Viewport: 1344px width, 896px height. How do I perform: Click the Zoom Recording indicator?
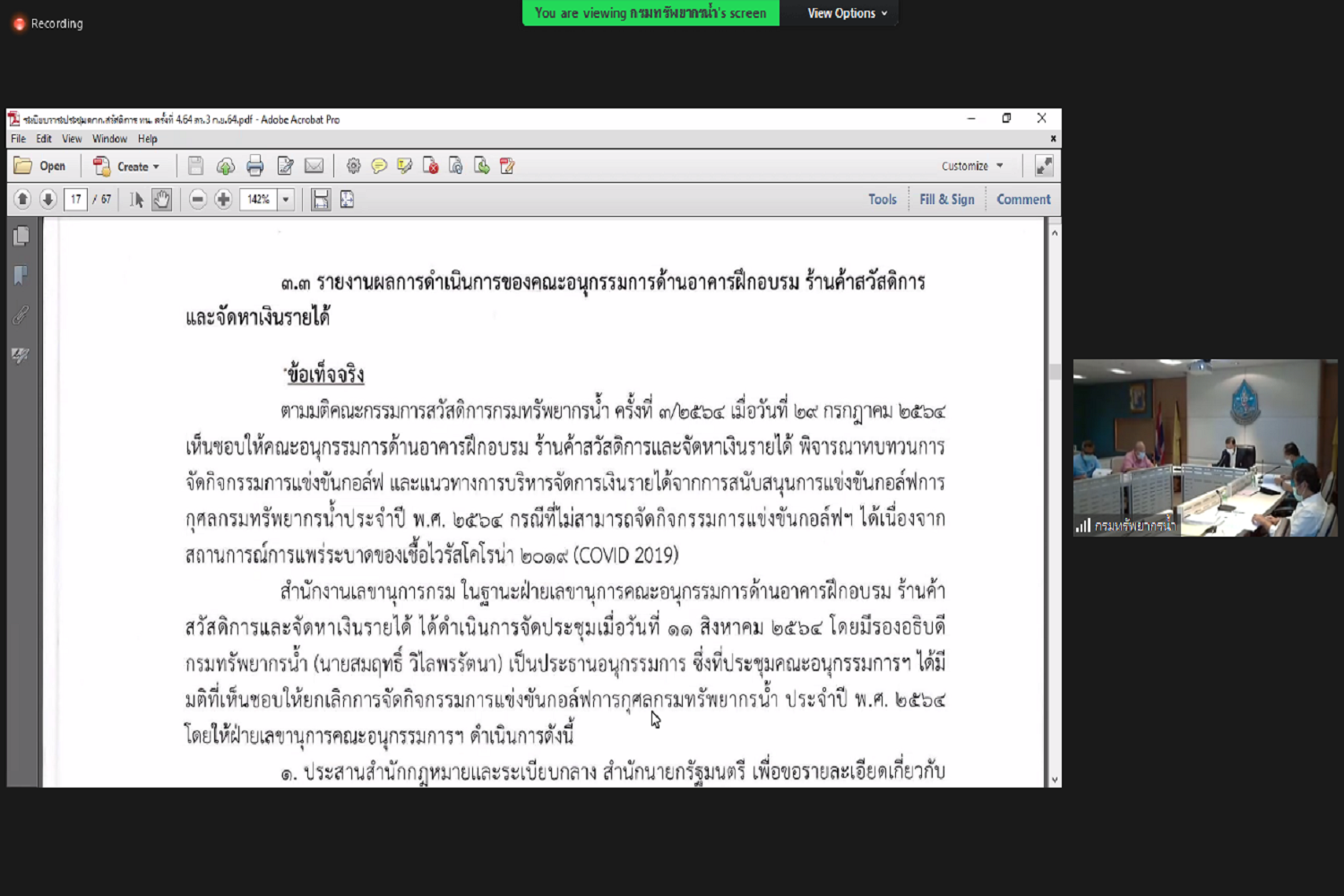[x=47, y=23]
